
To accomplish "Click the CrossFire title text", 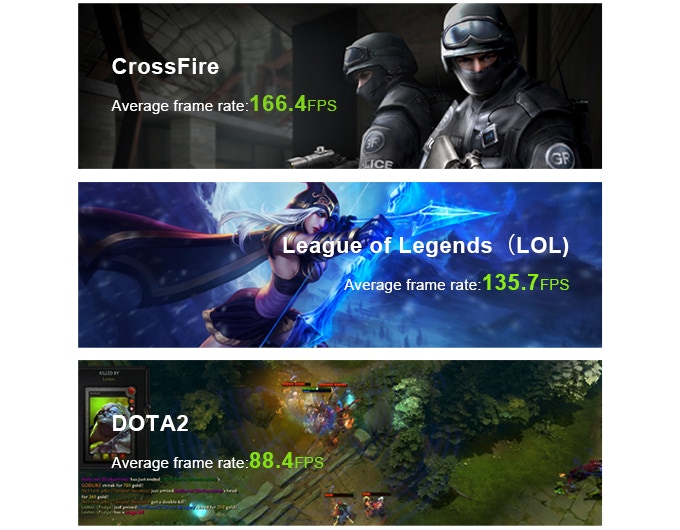I will click(165, 66).
